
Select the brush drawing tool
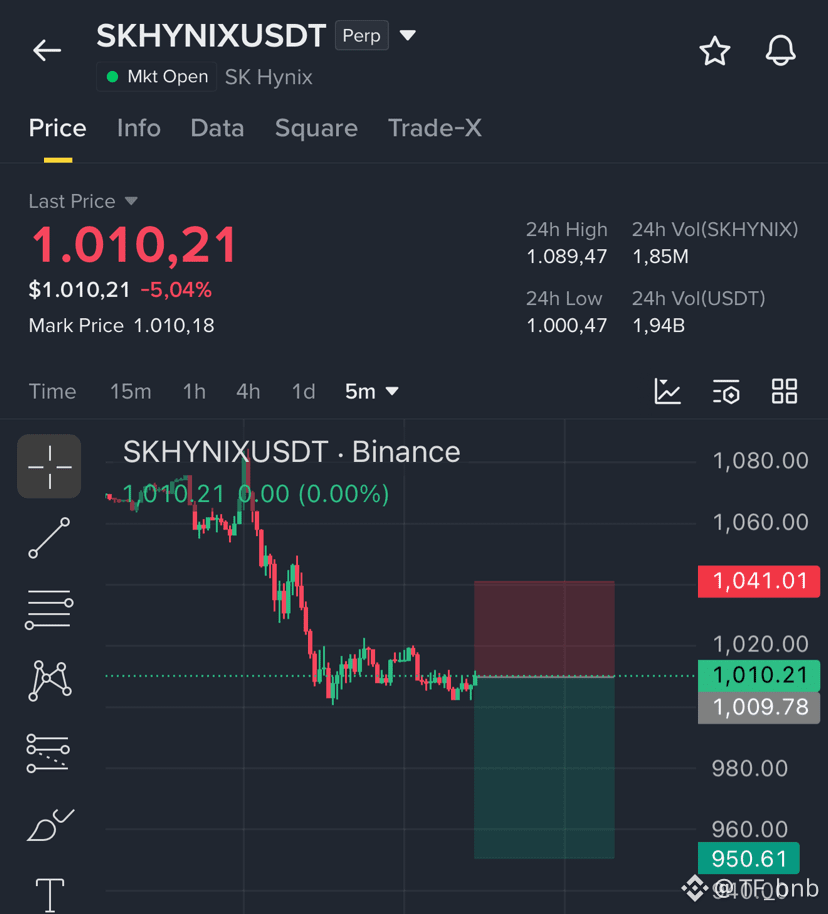(x=50, y=825)
